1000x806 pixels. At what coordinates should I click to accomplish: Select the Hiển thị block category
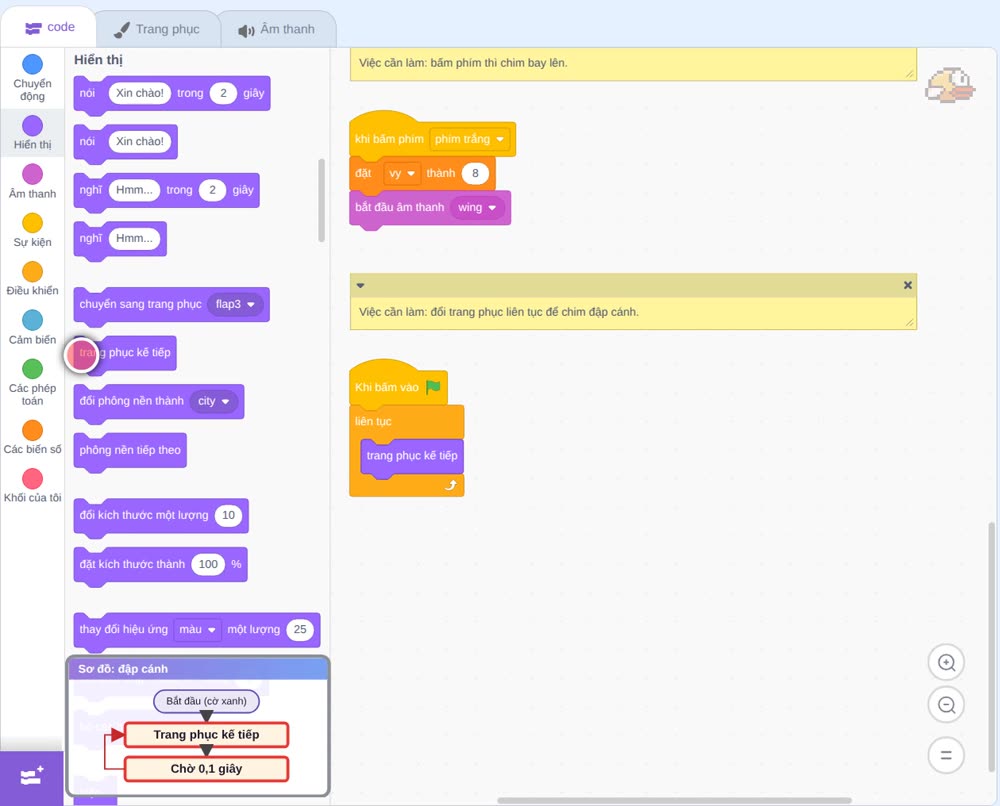(x=33, y=133)
